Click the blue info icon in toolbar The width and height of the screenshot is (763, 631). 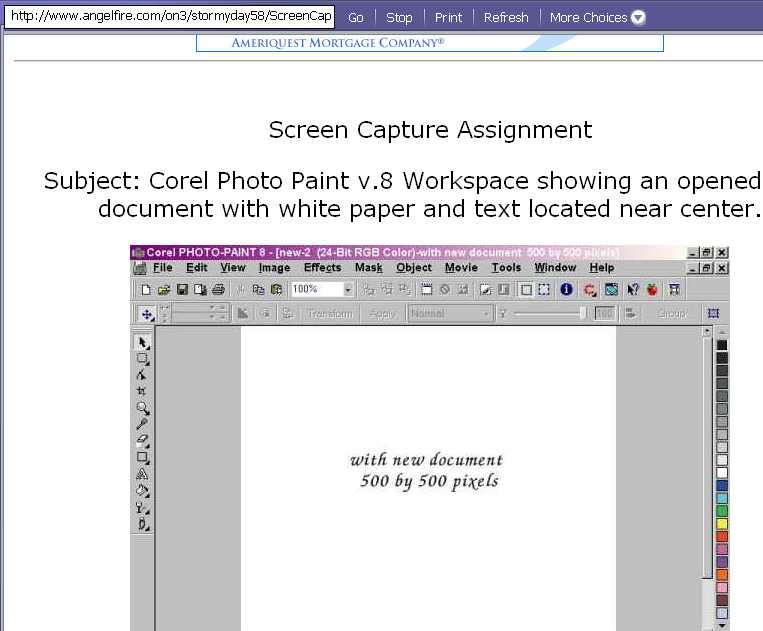tap(566, 290)
